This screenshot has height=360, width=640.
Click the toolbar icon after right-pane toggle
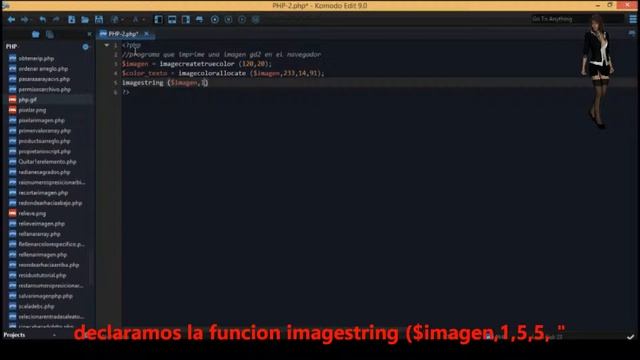pos(200,19)
